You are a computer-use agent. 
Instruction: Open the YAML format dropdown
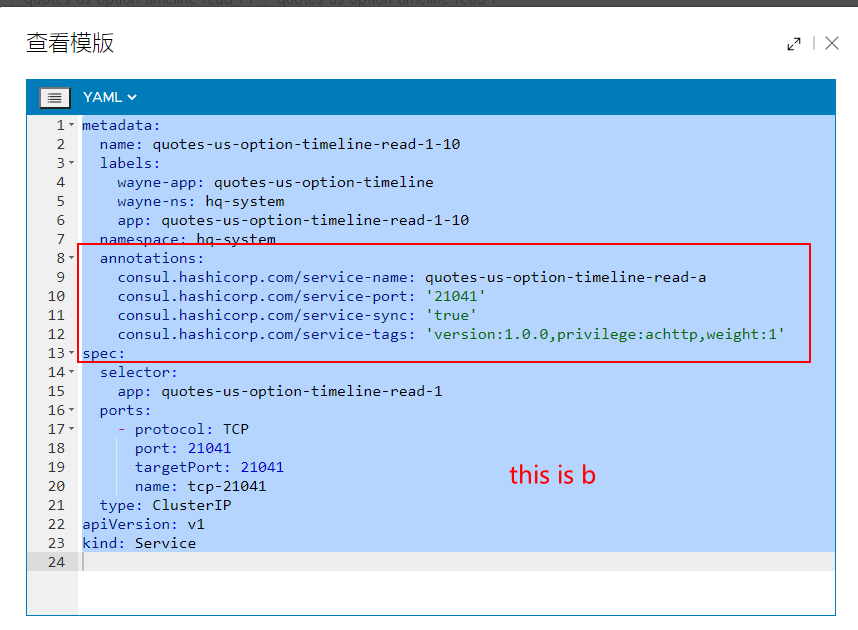(109, 97)
